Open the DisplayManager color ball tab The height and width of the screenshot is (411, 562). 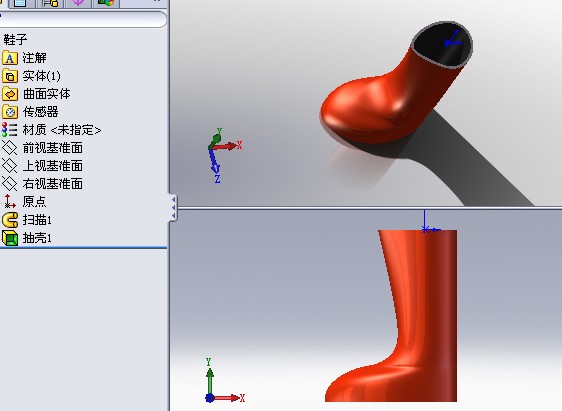tap(106, 3)
